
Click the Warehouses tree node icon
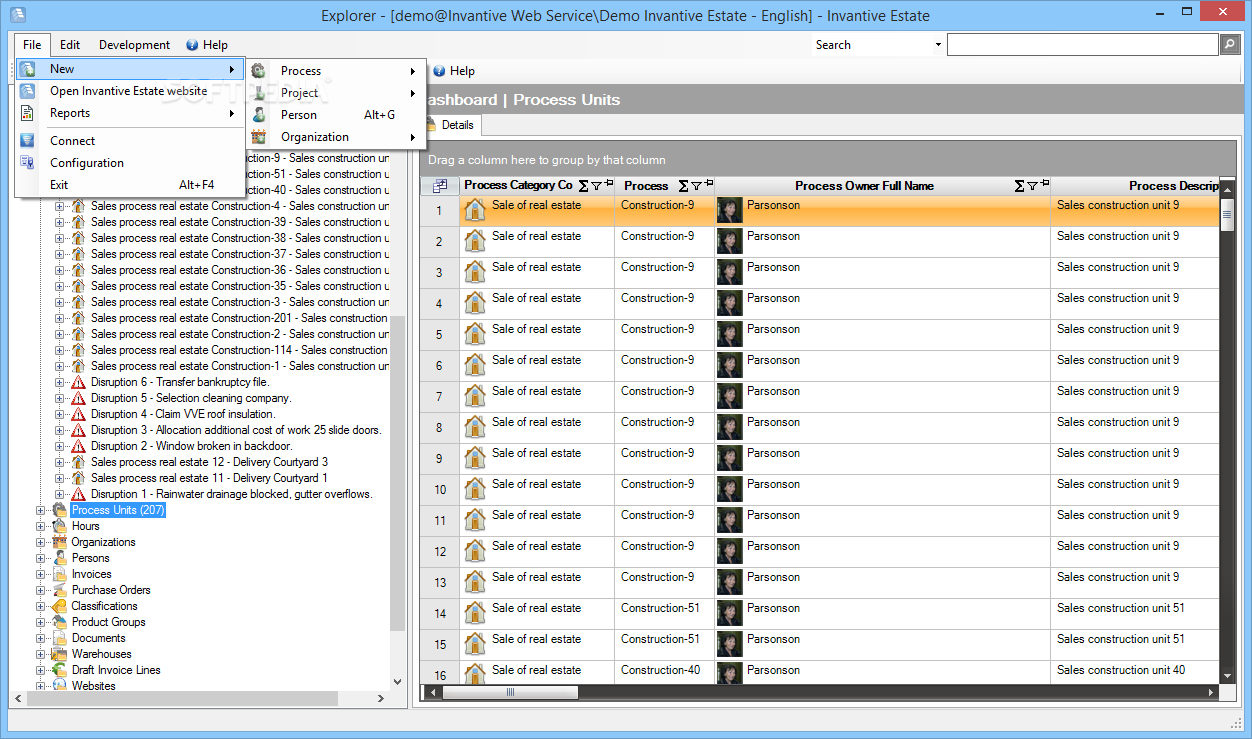pyautogui.click(x=59, y=654)
